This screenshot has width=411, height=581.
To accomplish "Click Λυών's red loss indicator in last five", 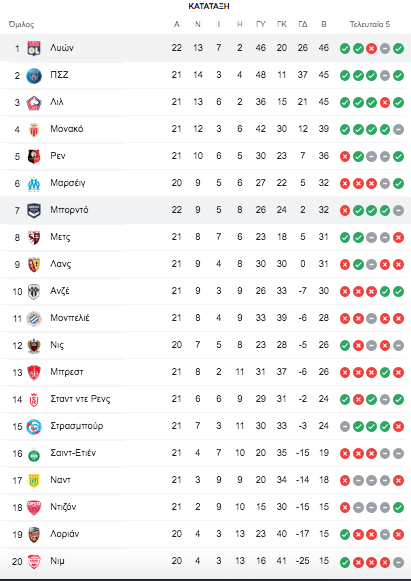I will 371,49.
